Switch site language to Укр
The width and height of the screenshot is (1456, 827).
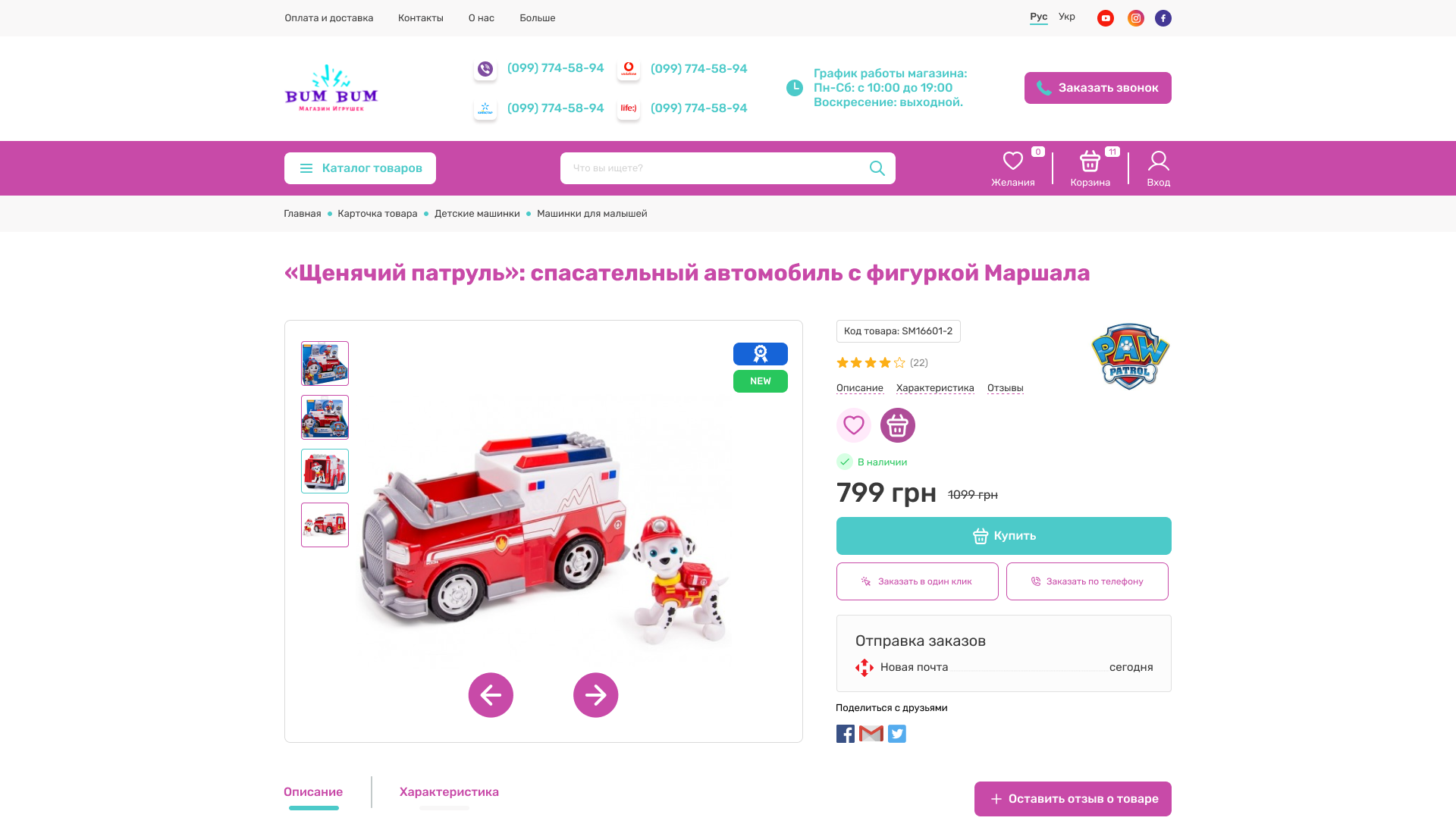(x=1067, y=17)
